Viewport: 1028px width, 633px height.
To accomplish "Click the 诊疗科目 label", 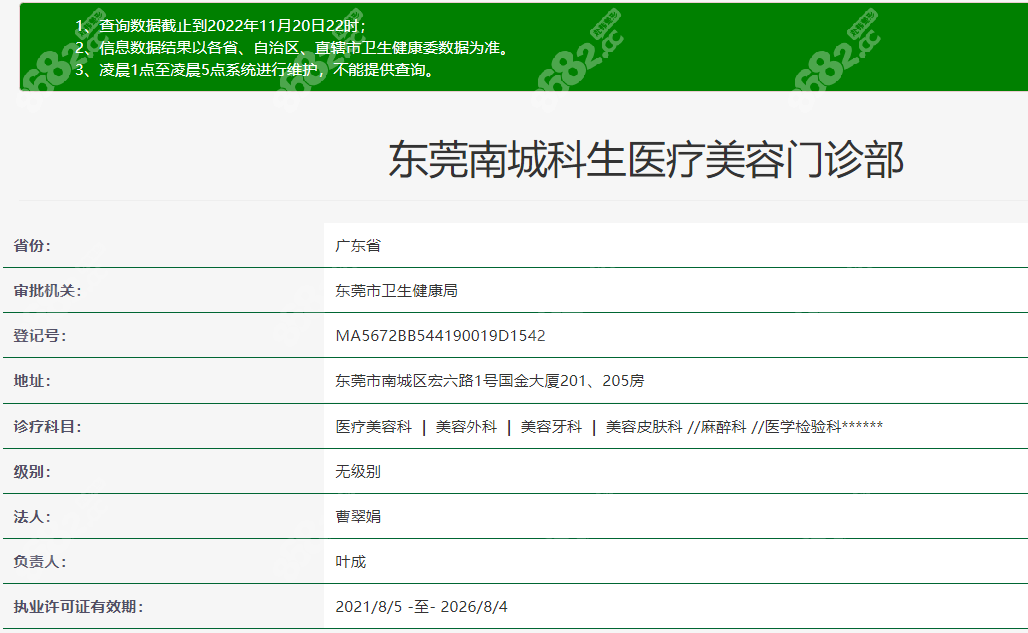I will [47, 427].
